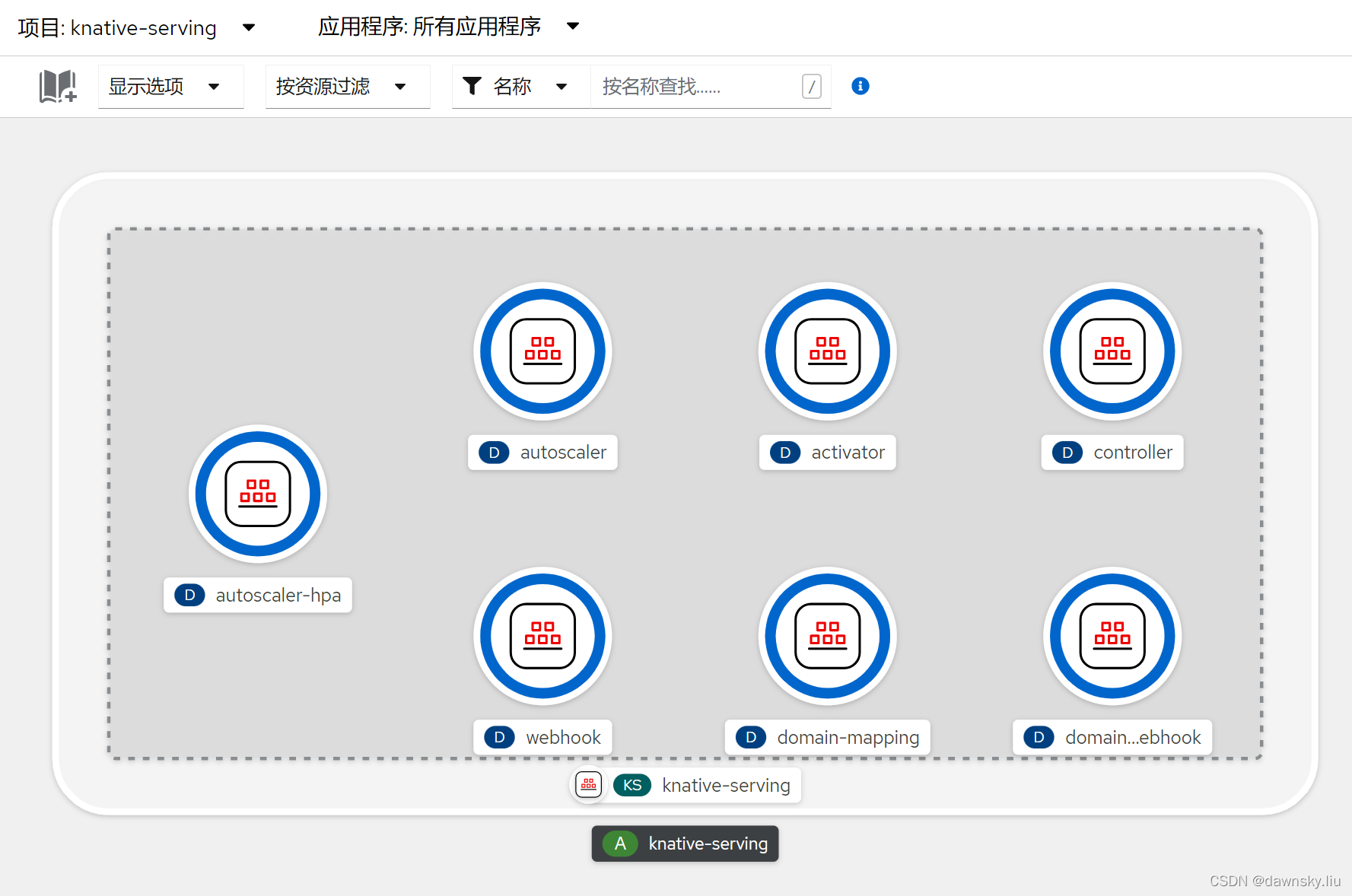The image size is (1352, 896).
Task: Click the D badge on controller label
Action: 1067,453
